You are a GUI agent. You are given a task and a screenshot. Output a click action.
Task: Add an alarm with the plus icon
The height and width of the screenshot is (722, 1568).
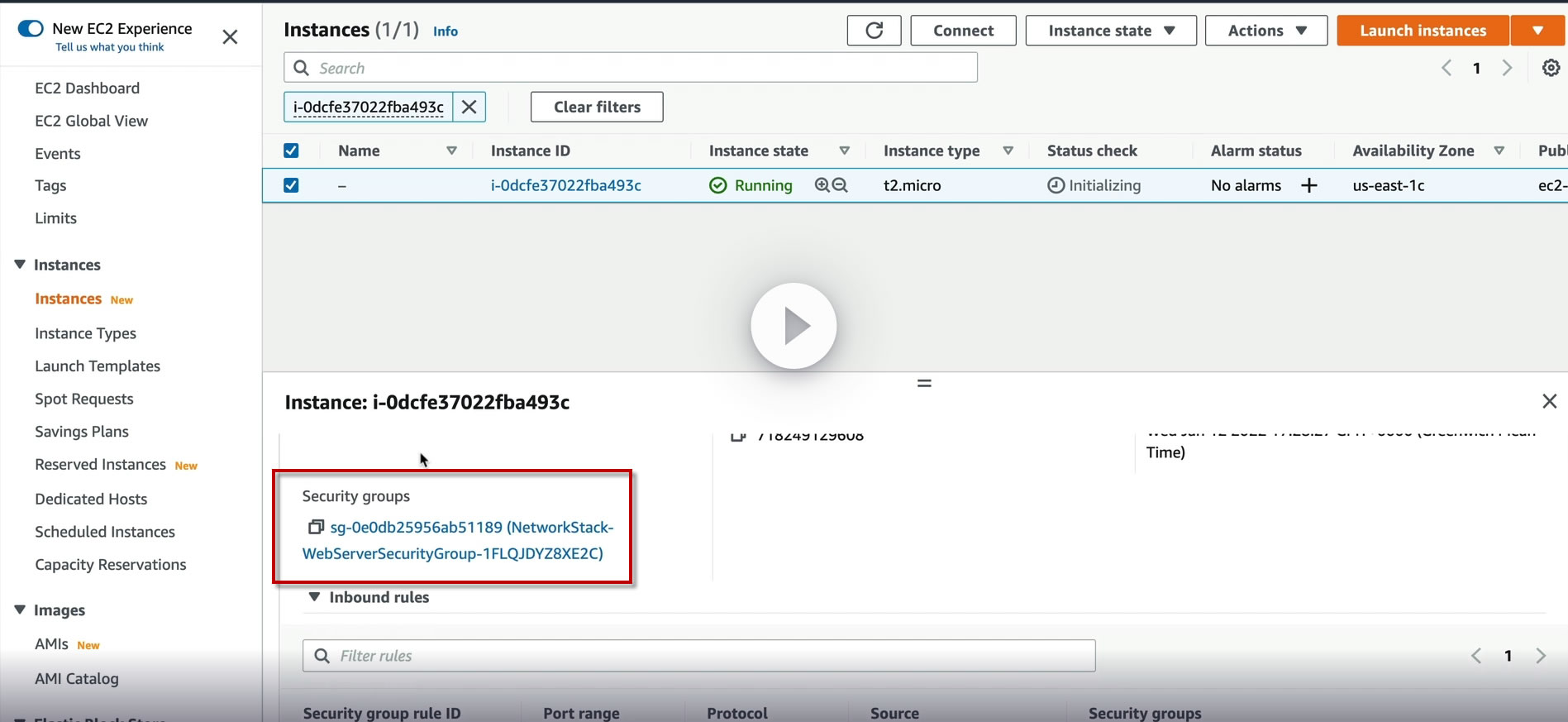click(x=1308, y=185)
